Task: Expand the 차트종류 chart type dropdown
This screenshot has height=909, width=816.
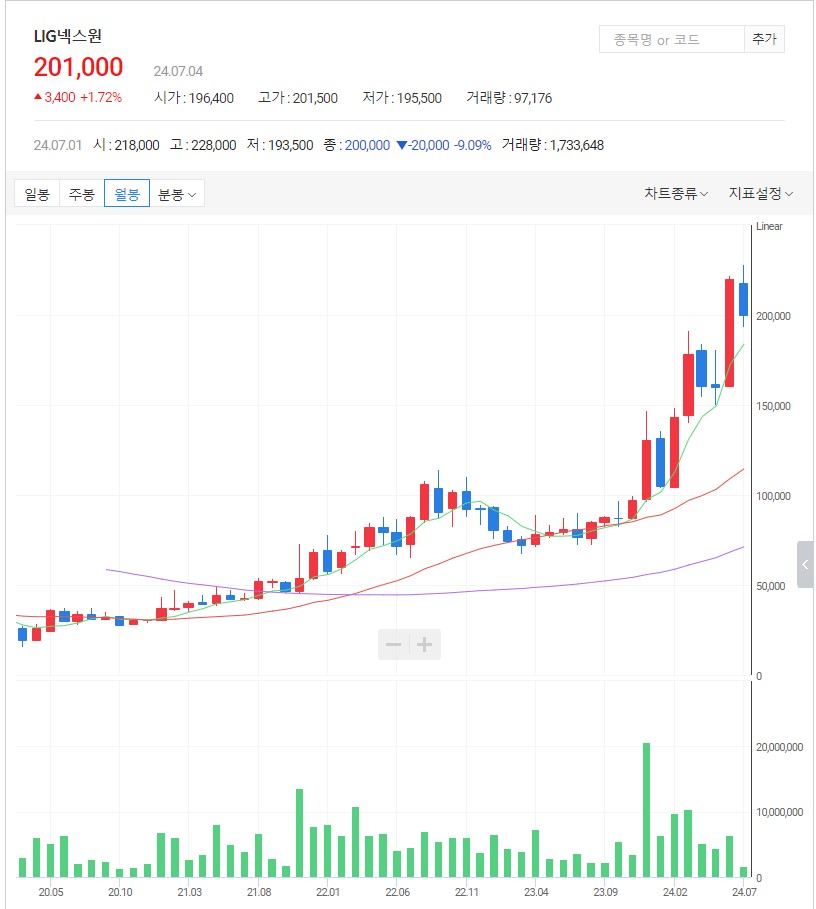Action: [676, 194]
